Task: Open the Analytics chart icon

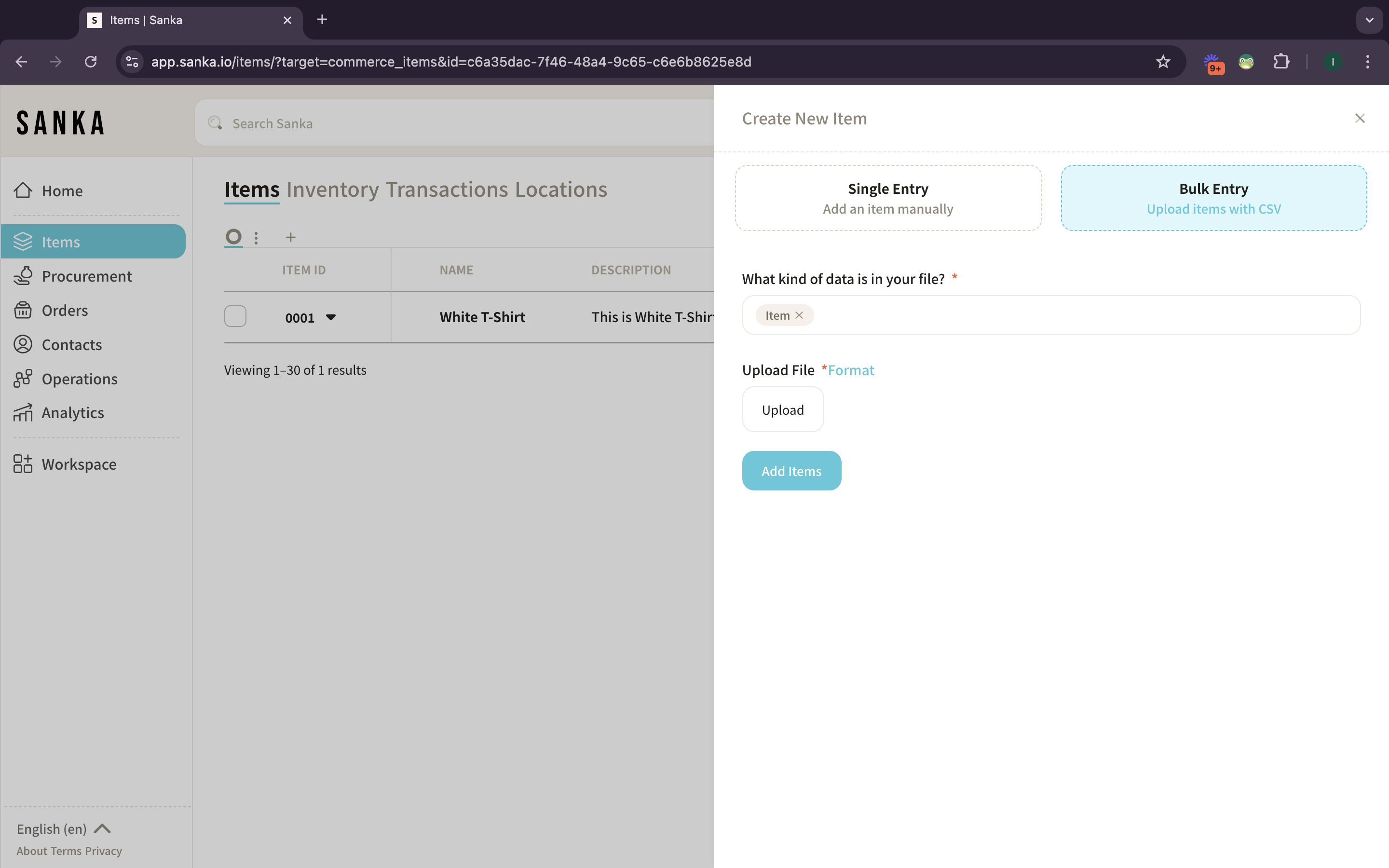Action: point(23,413)
